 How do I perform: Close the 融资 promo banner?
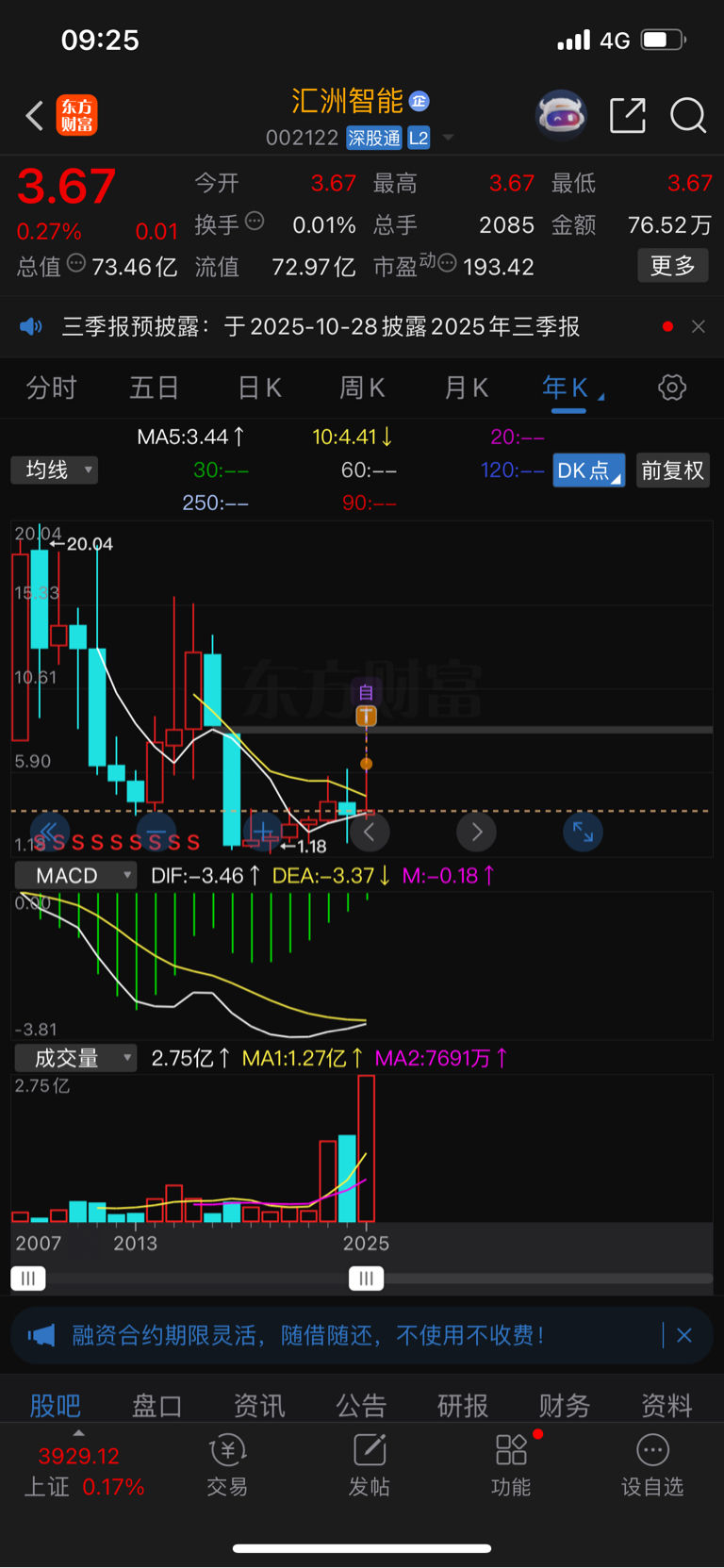[x=684, y=1335]
